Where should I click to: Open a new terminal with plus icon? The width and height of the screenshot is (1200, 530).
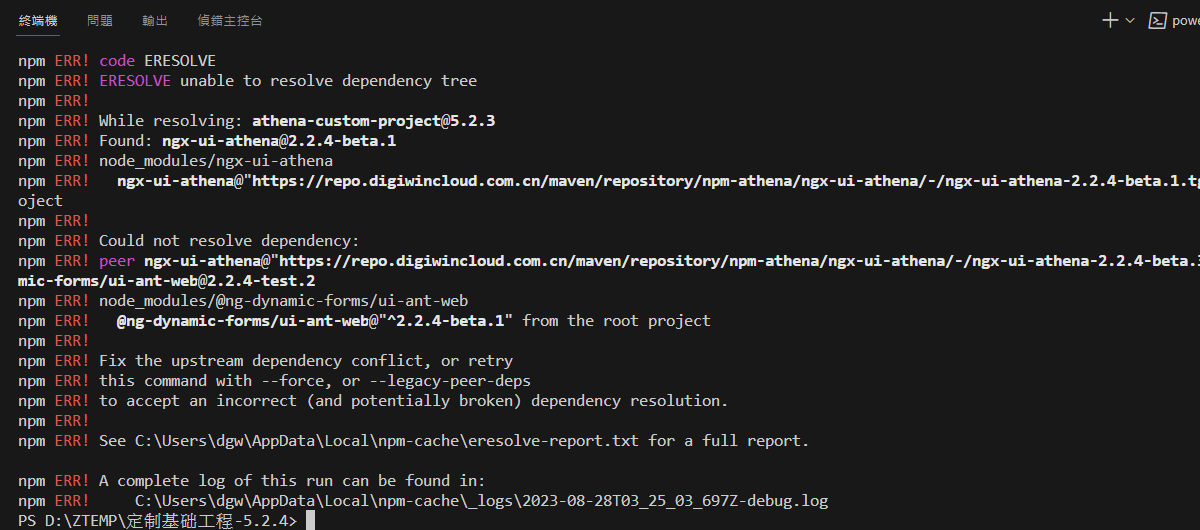[1110, 20]
